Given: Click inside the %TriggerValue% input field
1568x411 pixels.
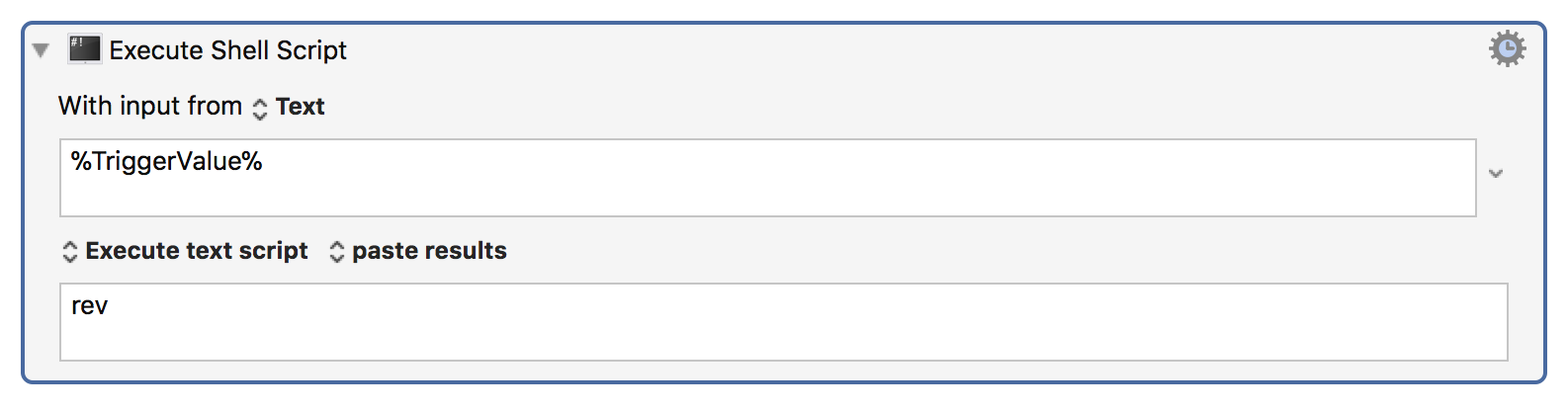Looking at the screenshot, I should (x=768, y=178).
